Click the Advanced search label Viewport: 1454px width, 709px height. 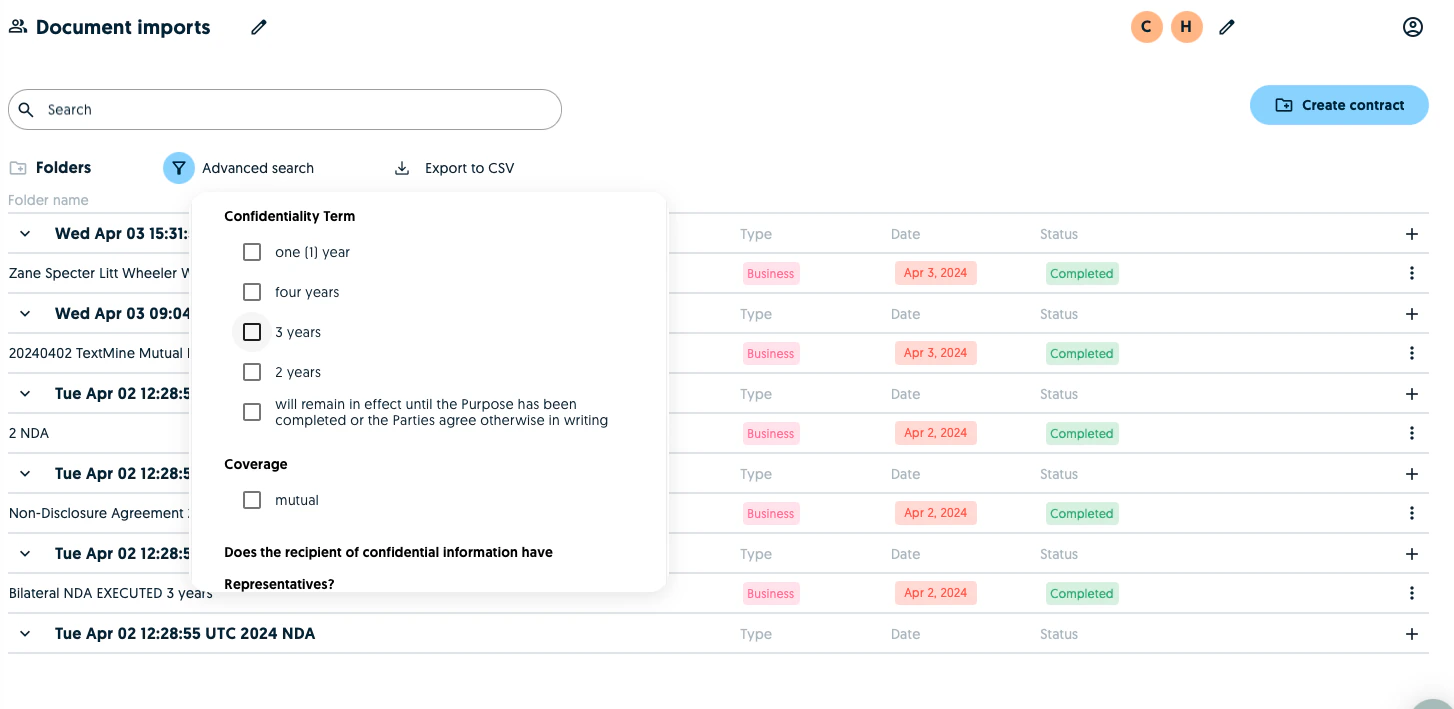pyautogui.click(x=258, y=168)
